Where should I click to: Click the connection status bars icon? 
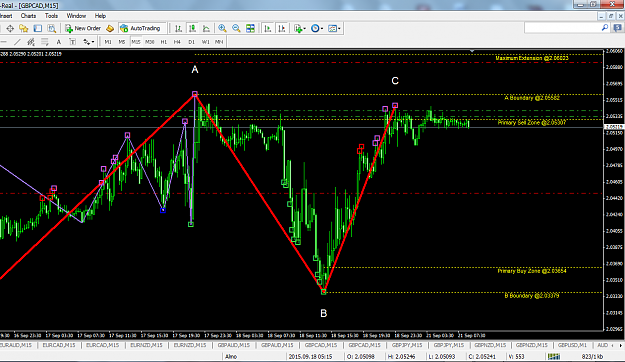[553, 356]
